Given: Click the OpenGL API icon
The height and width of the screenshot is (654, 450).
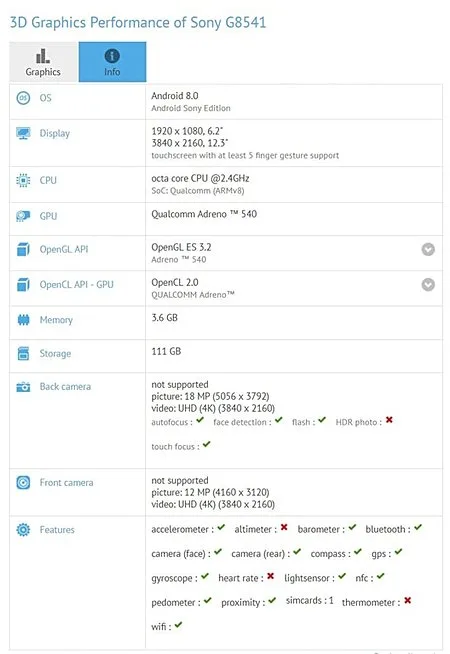Looking at the screenshot, I should point(23,249).
